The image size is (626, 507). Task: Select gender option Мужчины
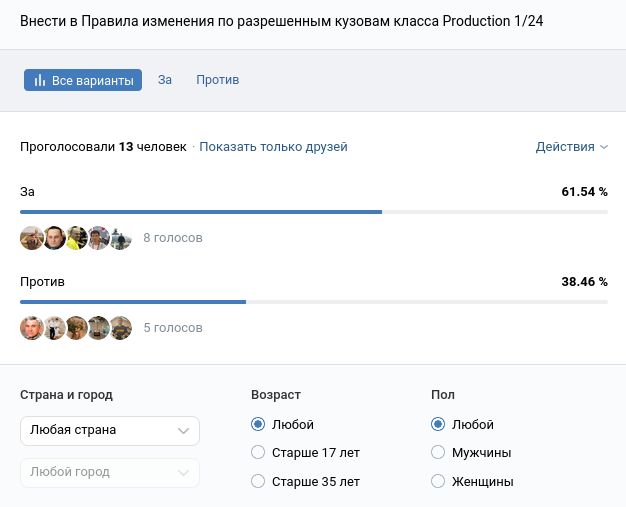(438, 453)
